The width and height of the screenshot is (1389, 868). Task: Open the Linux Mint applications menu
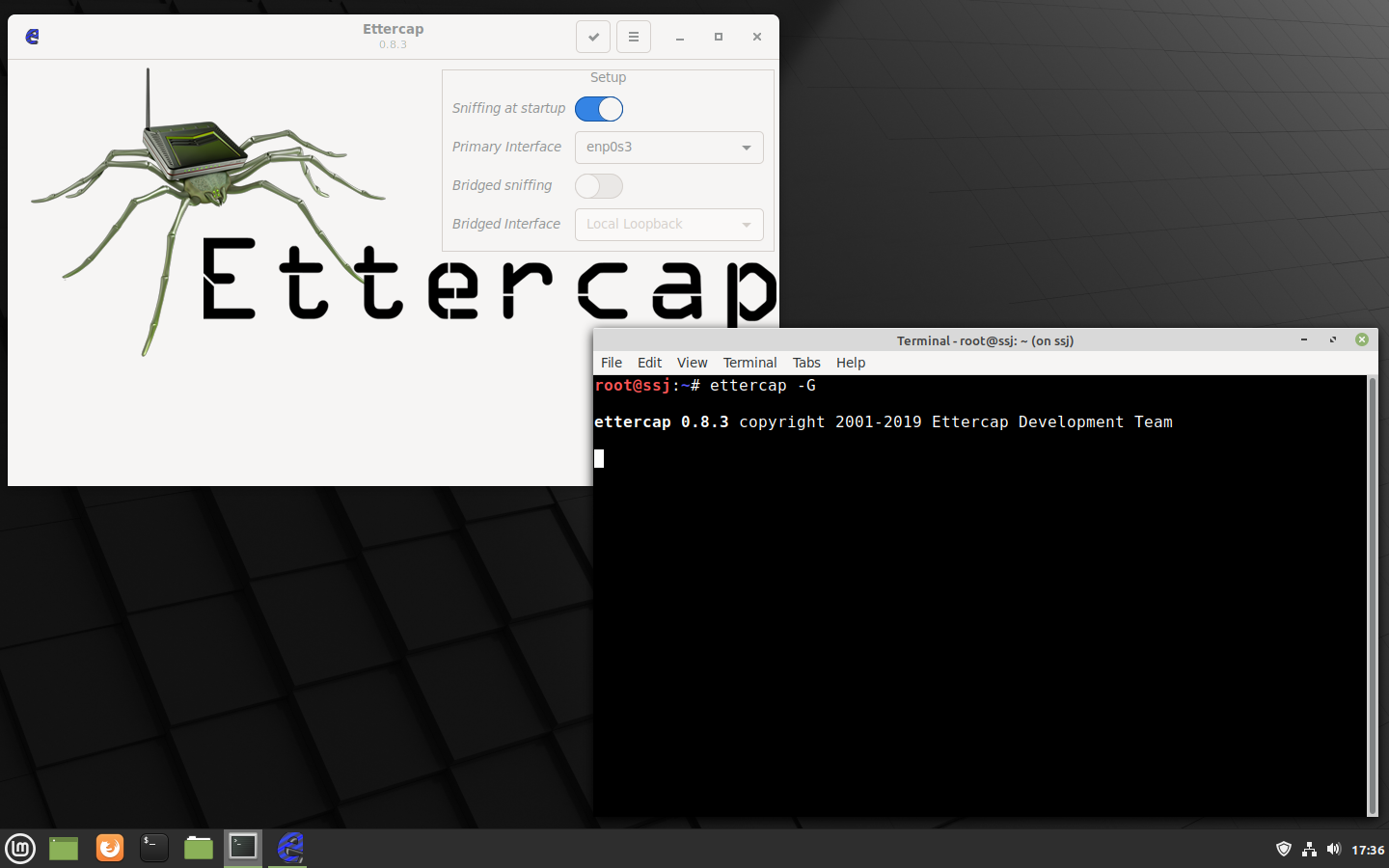click(x=19, y=849)
